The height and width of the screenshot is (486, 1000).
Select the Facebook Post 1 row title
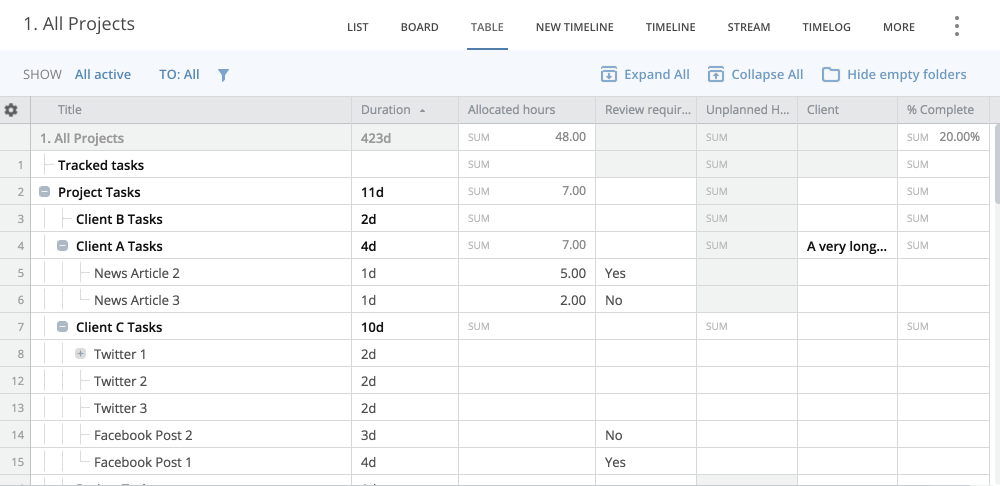tap(143, 462)
